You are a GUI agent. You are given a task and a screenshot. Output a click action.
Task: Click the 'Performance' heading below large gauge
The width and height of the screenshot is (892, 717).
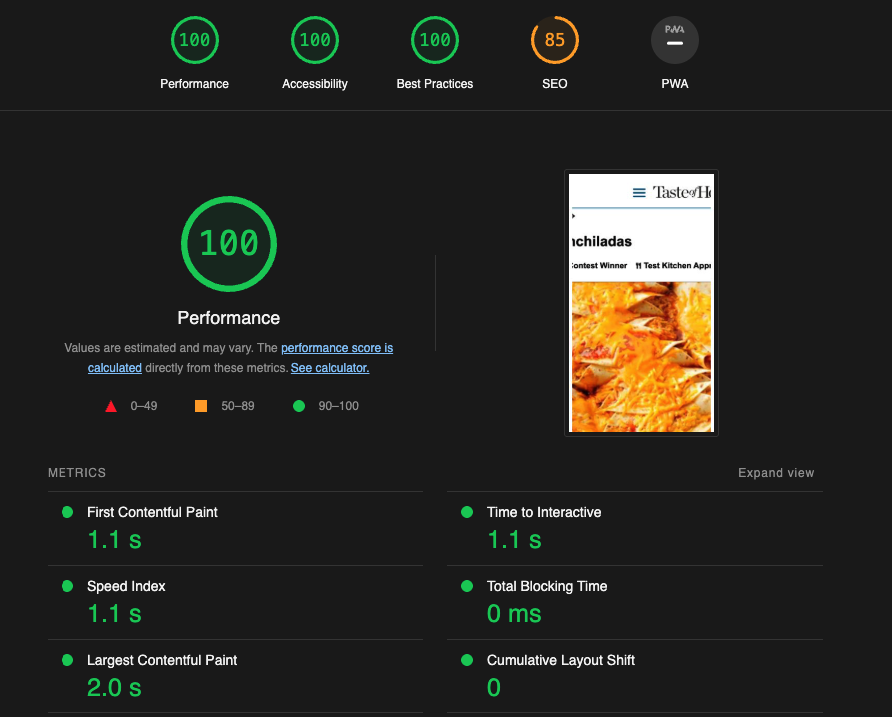click(x=229, y=318)
